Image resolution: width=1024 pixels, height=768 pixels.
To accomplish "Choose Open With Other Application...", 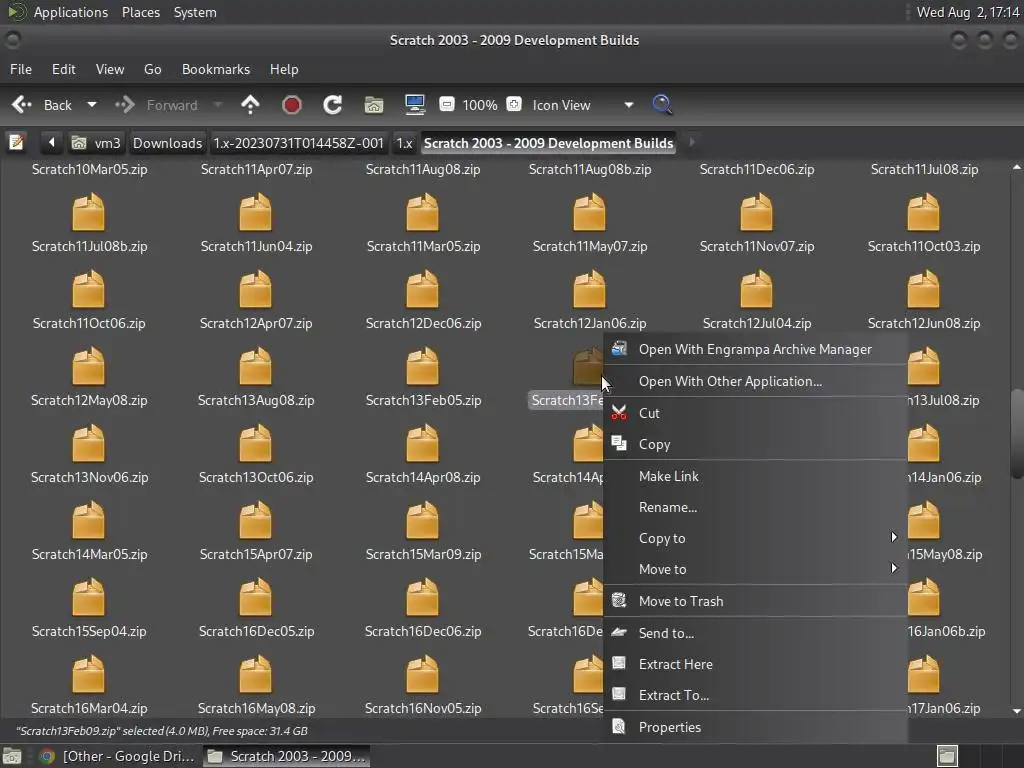I will point(756,381).
